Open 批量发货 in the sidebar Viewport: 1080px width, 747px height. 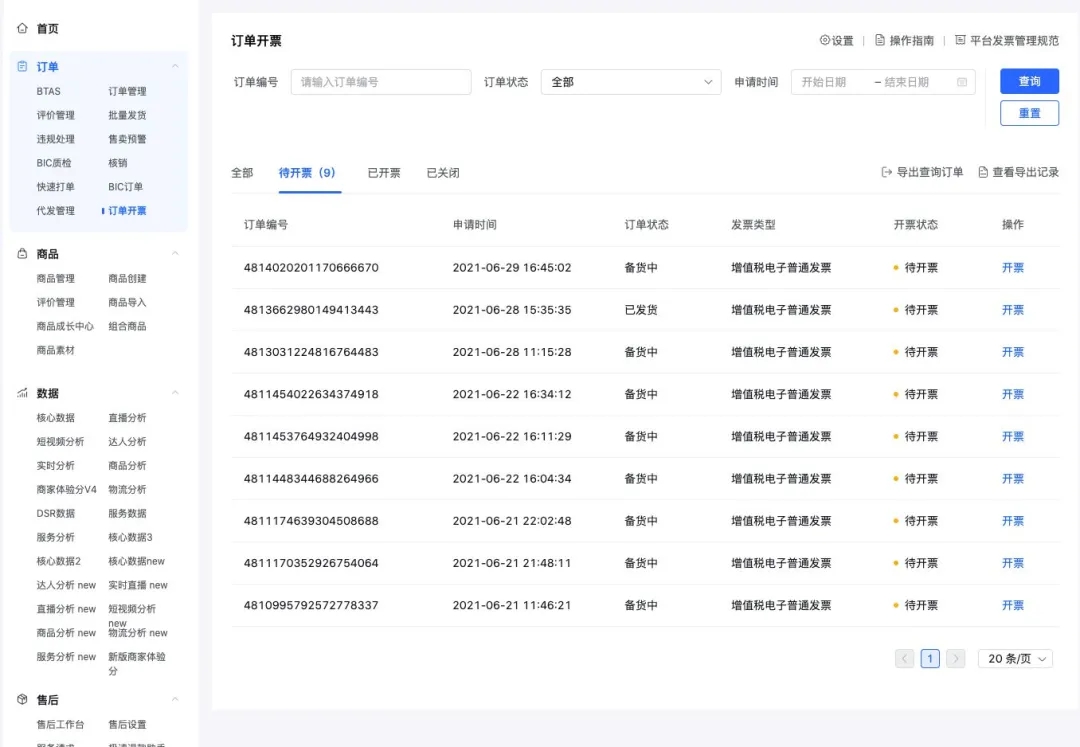127,115
